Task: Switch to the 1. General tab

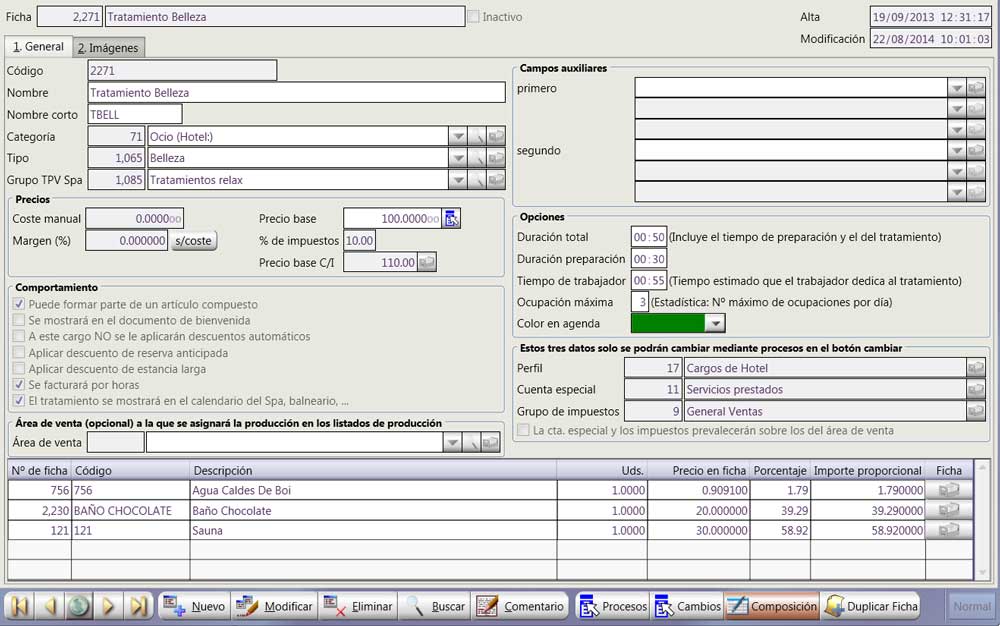Action: (x=38, y=47)
